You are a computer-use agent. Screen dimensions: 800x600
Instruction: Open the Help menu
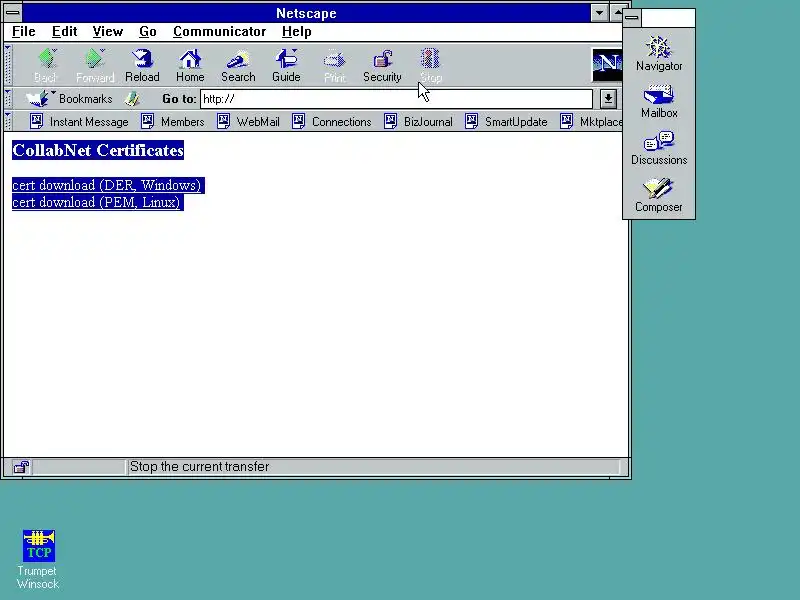296,32
